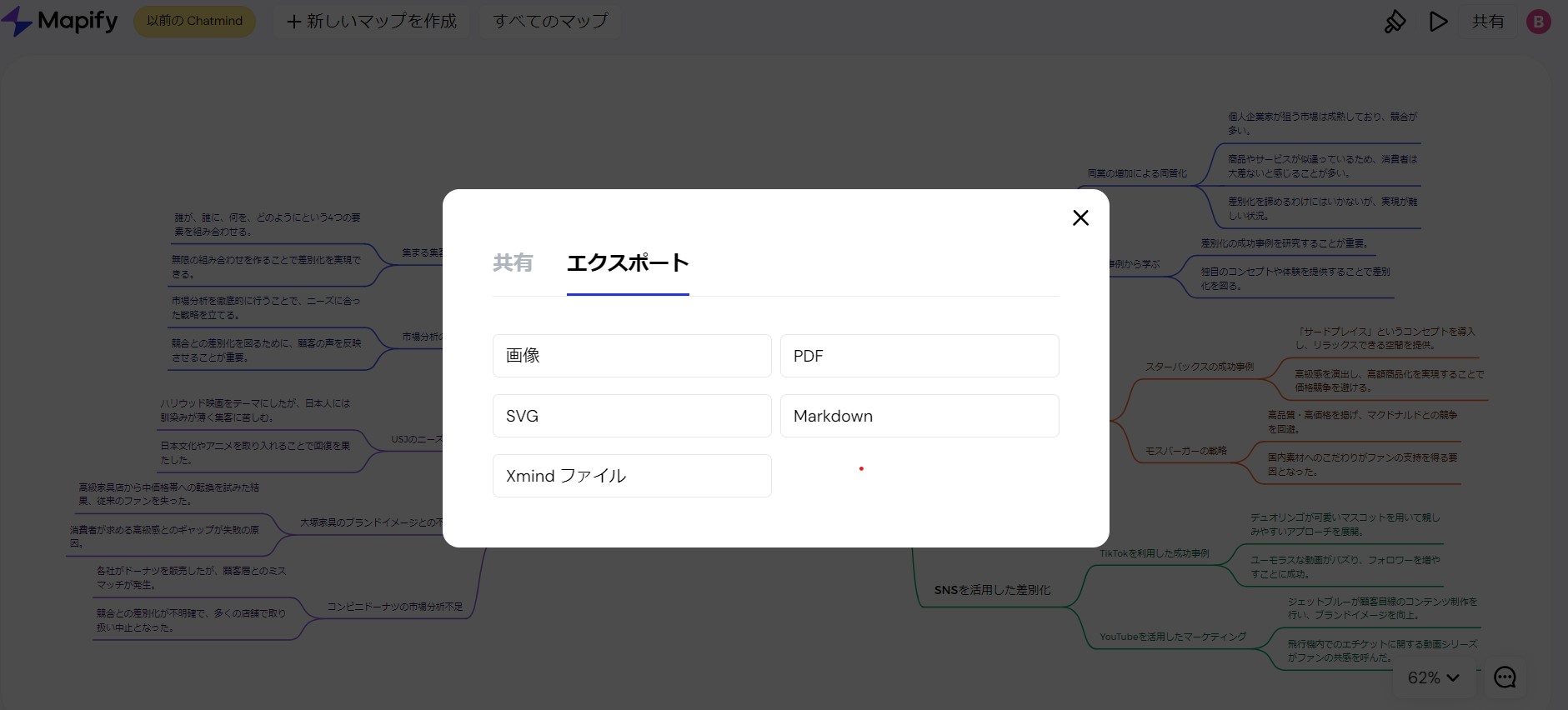The image size is (1568, 710).
Task: Create a new map with 新しいマップを作成
Action: tap(372, 21)
